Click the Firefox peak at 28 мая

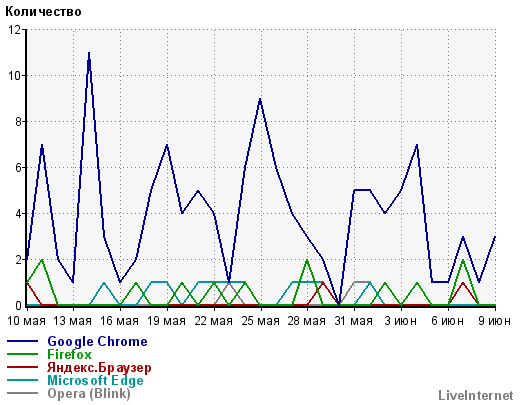click(x=307, y=260)
